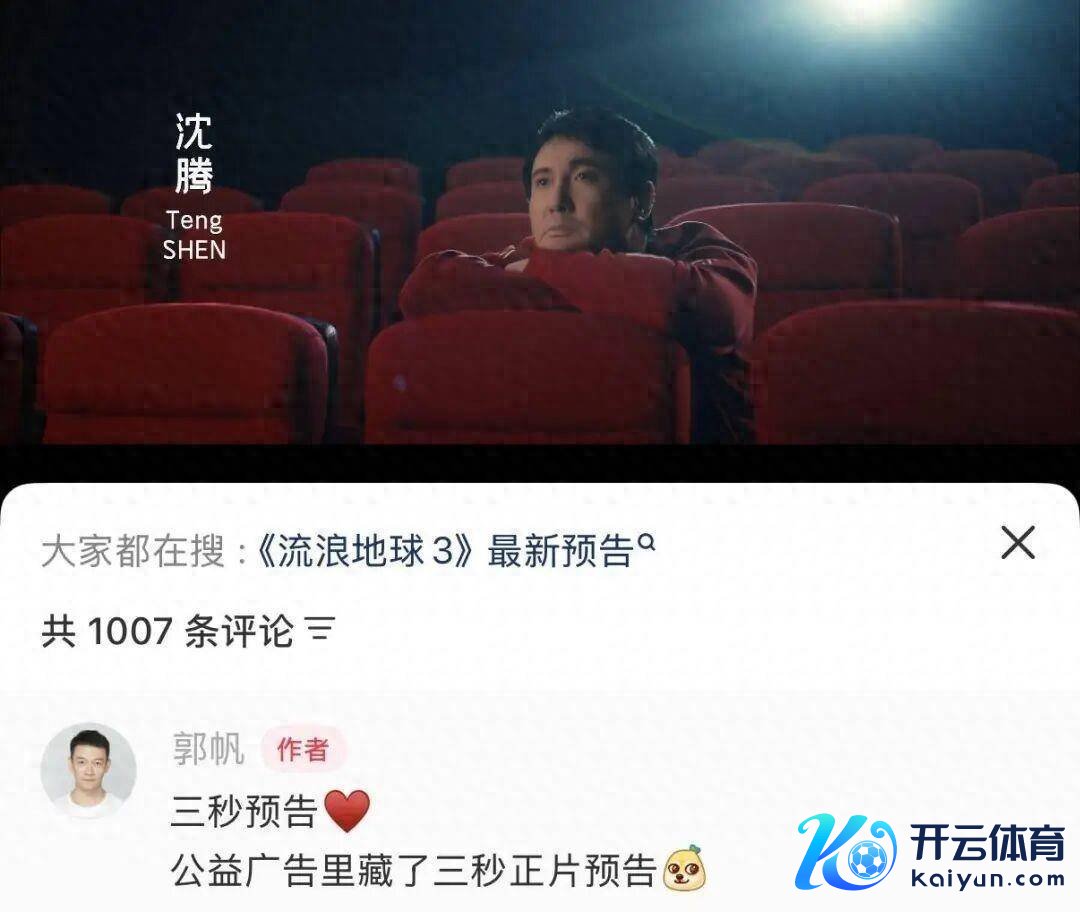Open the kaiyun.com web address text
The width and height of the screenshot is (1080, 912).
tap(988, 879)
